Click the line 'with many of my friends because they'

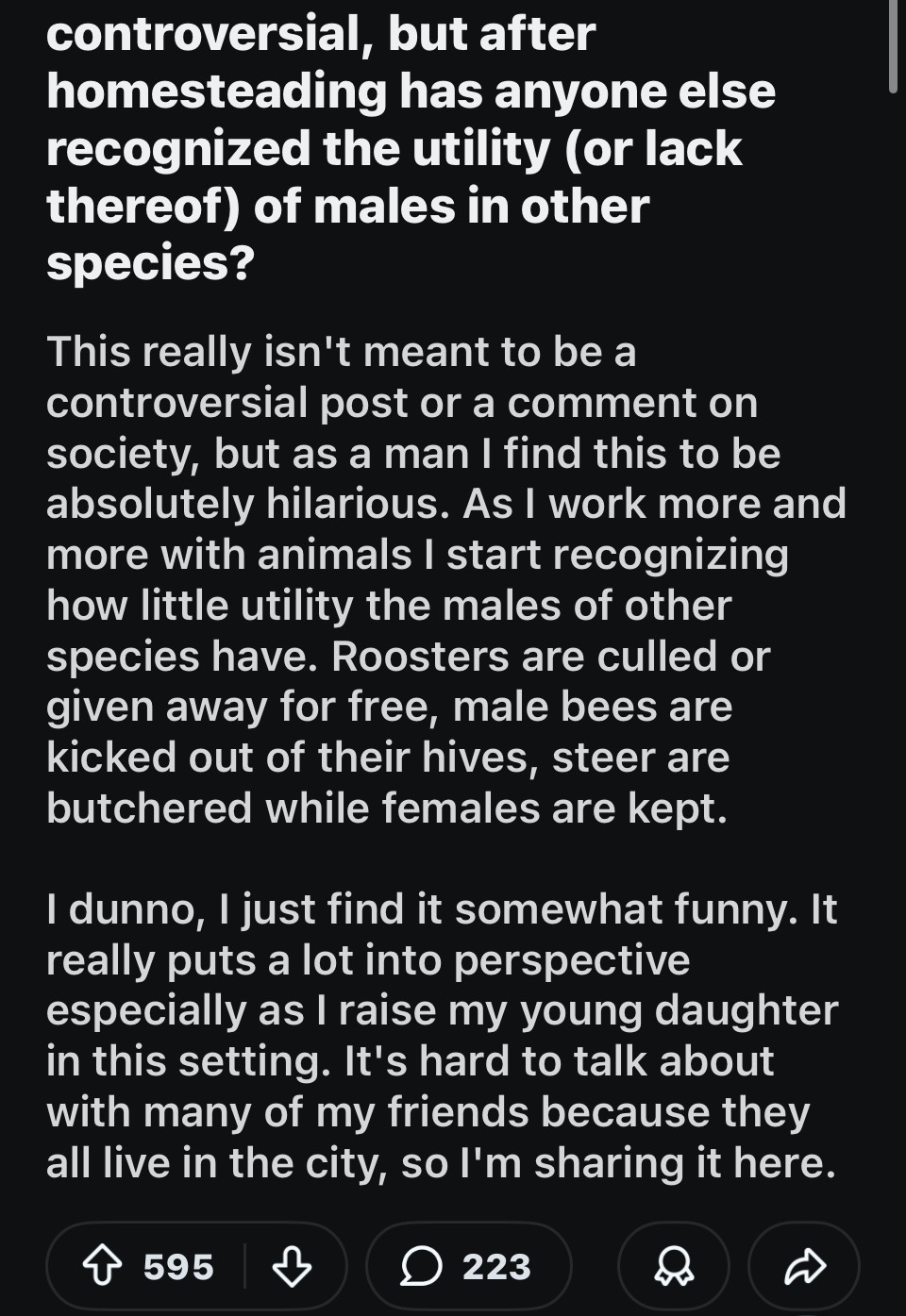click(x=428, y=1112)
